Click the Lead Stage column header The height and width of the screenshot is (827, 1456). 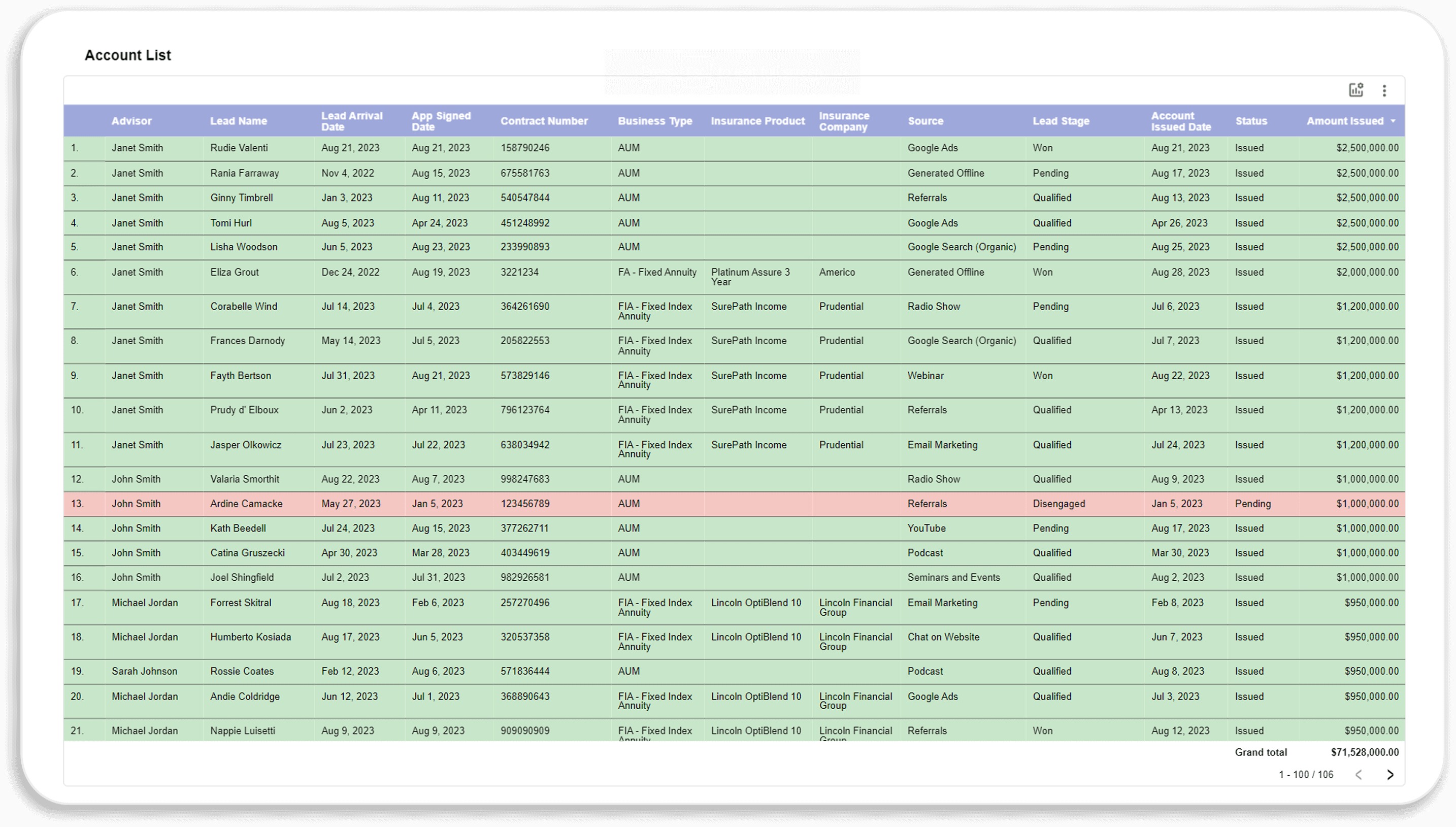[x=1061, y=121]
